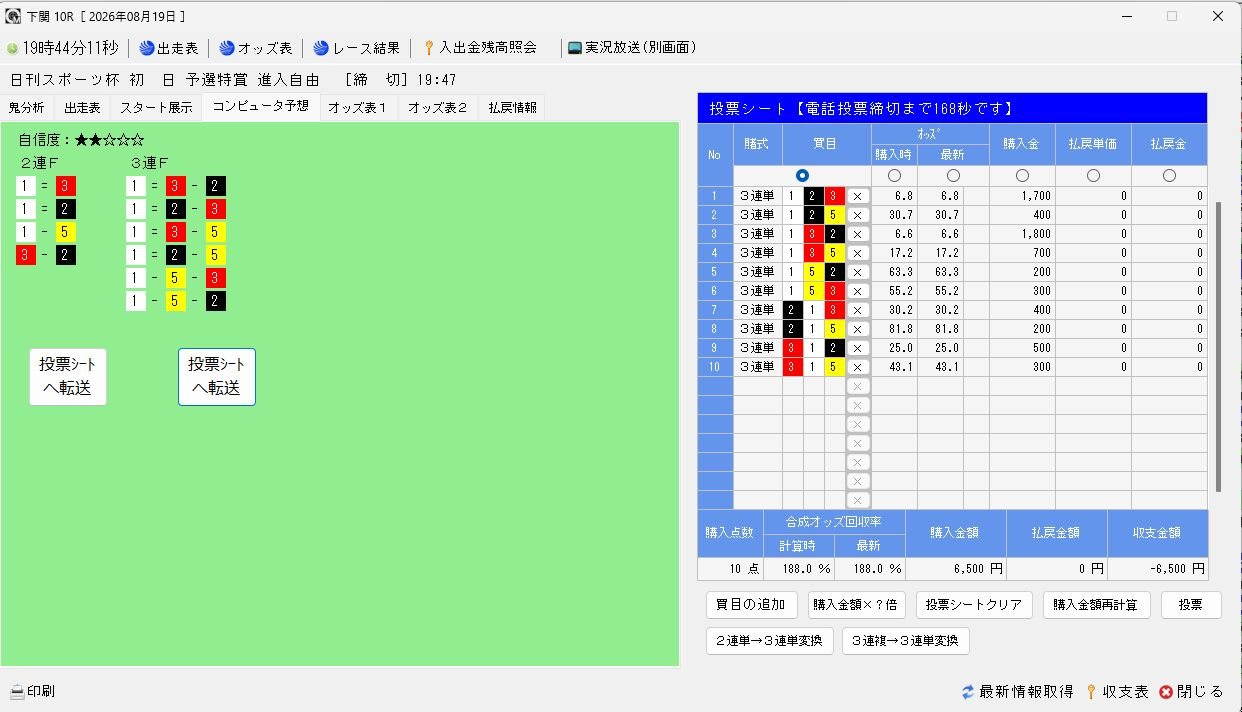Screen dimensions: 1242x712
Task: Open オッズ表 from the top toolbar
Action: 255,47
